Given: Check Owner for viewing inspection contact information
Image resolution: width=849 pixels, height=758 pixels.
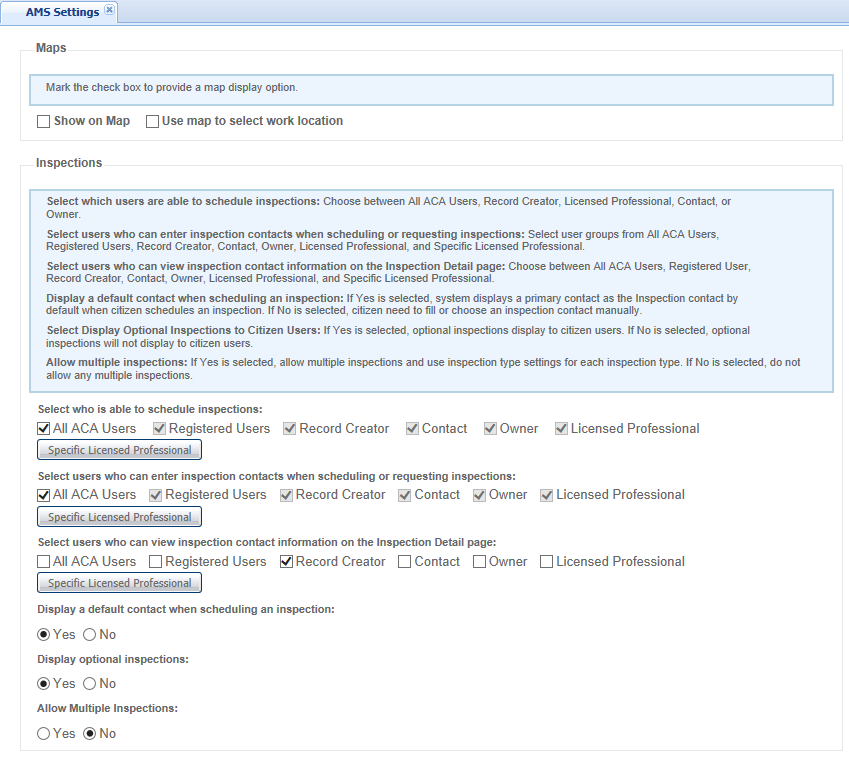Looking at the screenshot, I should tap(480, 562).
